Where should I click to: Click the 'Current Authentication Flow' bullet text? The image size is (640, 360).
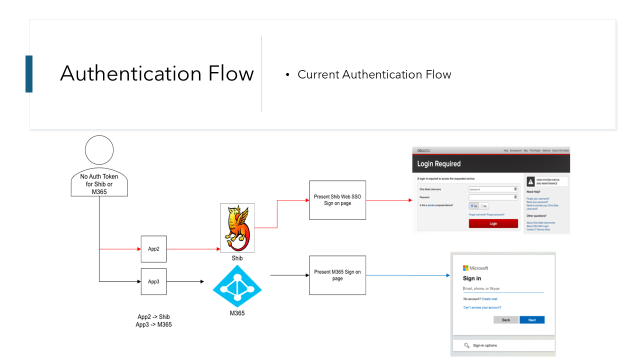click(374, 75)
